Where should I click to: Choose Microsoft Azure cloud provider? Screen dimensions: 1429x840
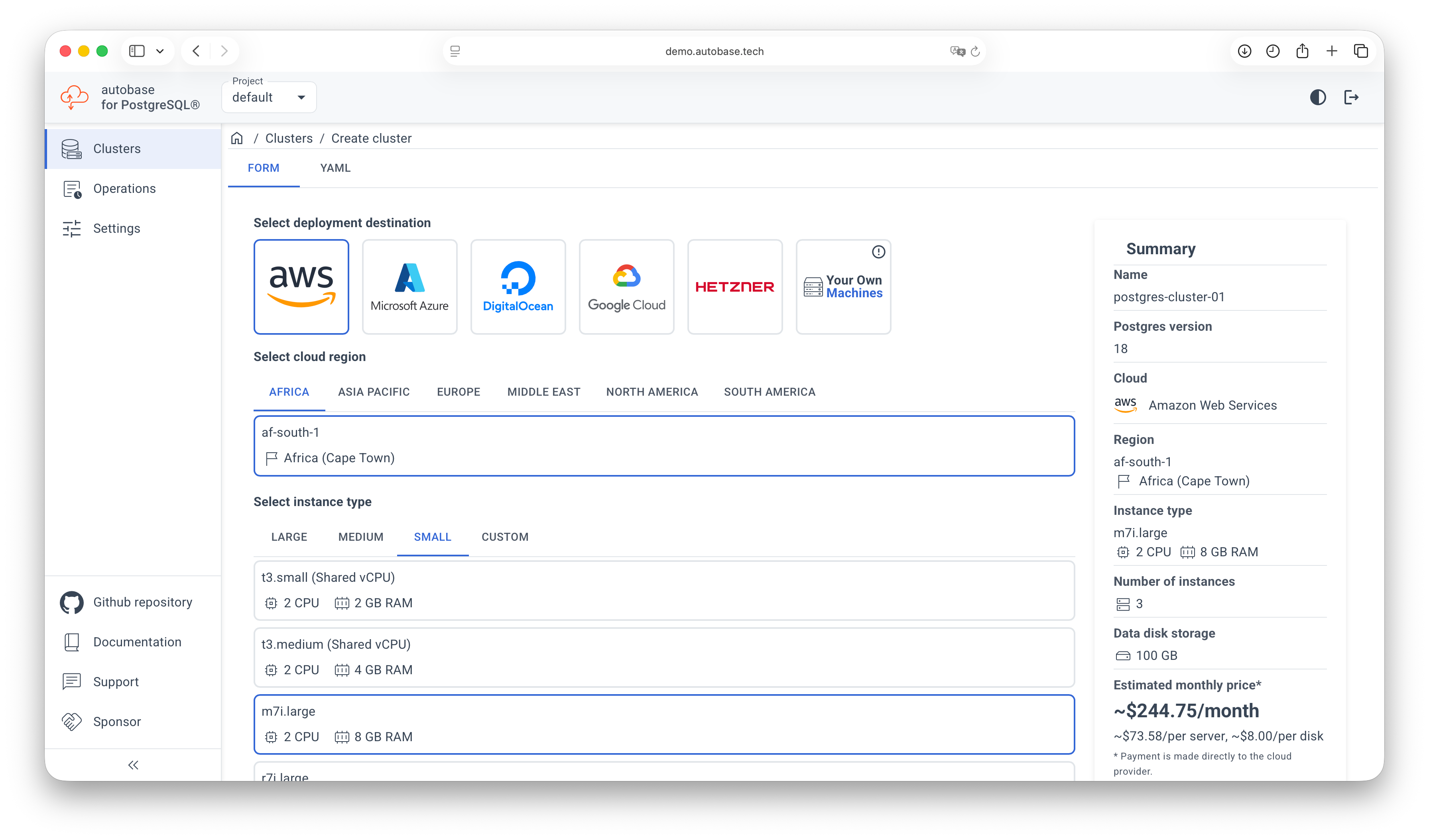(409, 286)
